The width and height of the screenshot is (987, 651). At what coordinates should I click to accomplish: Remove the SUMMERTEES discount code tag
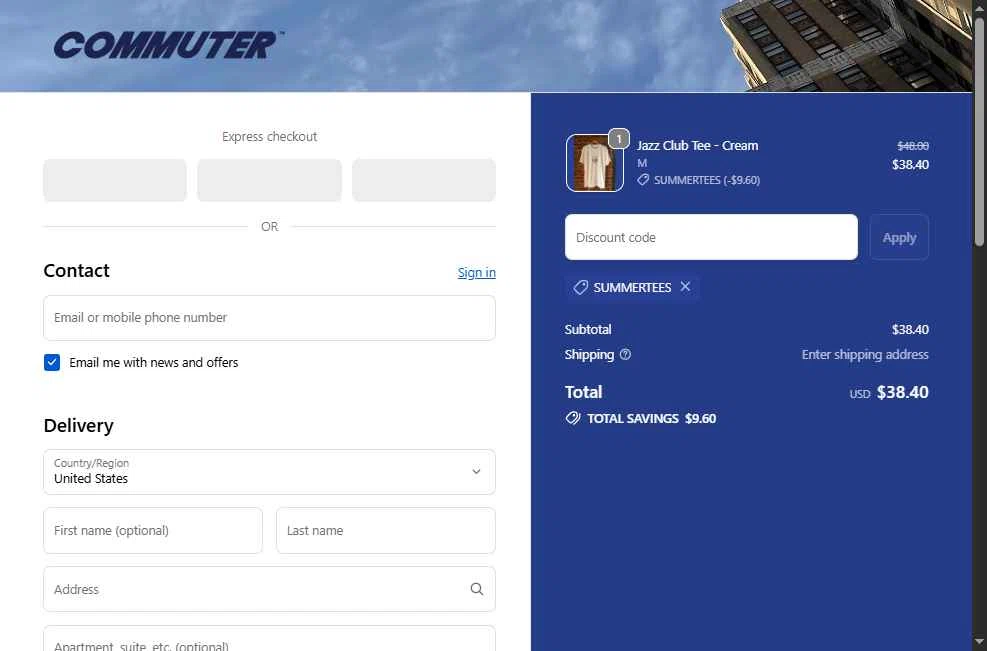coord(685,287)
